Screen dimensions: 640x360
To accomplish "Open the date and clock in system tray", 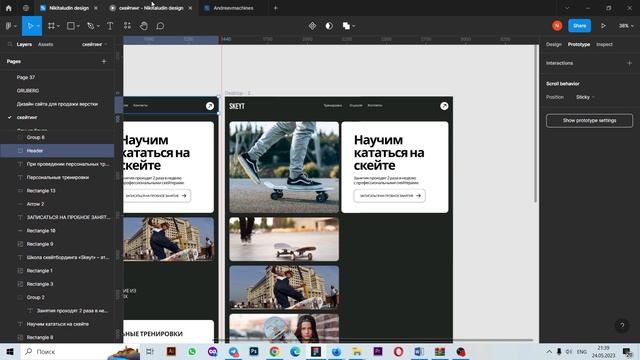I will pos(603,351).
